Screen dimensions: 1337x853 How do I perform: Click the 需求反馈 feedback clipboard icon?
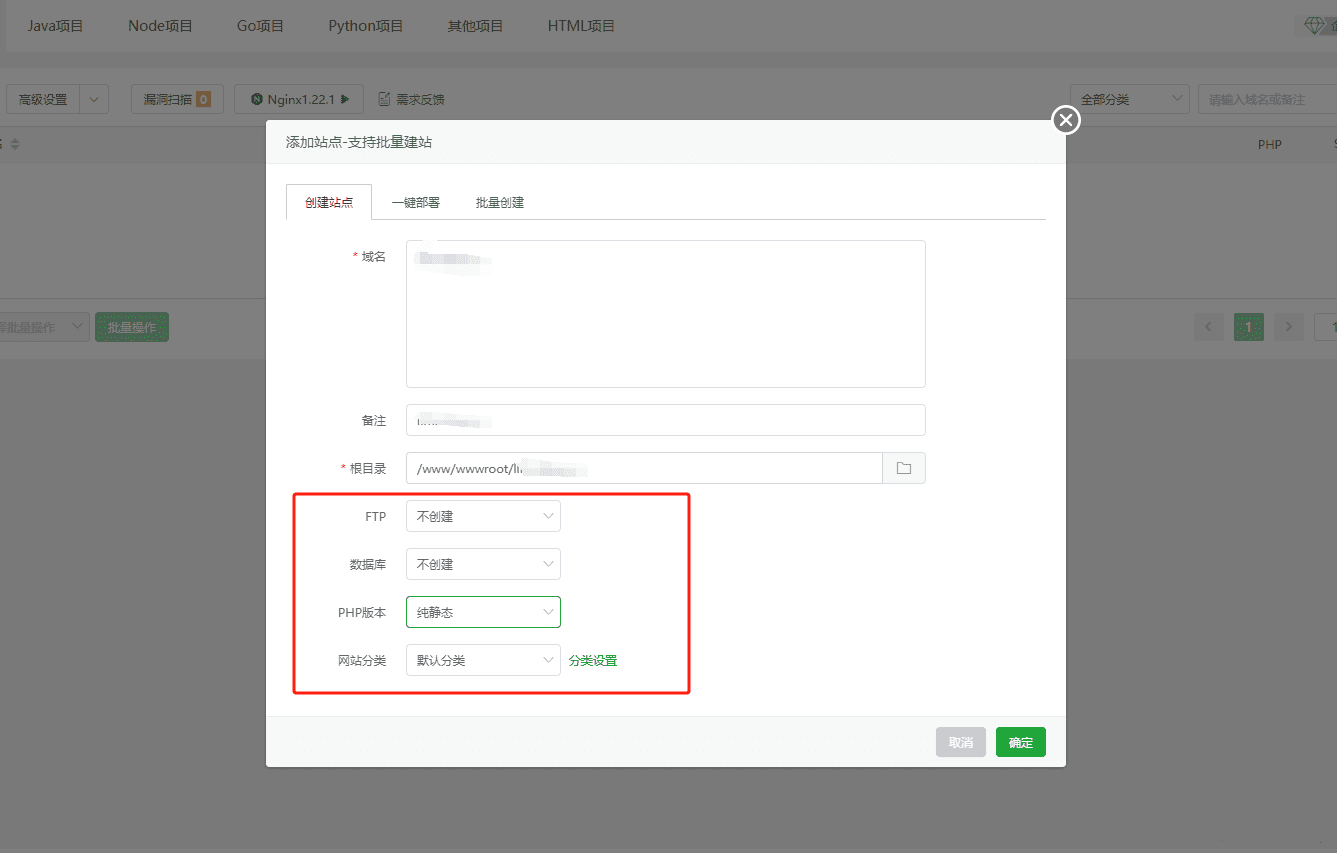pos(384,98)
